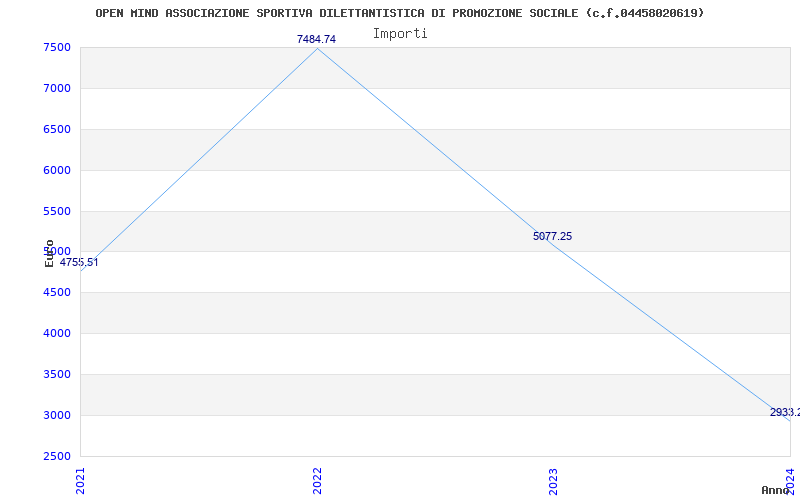
Task: Click the 5500 y-axis tick label
Action: pos(57,211)
